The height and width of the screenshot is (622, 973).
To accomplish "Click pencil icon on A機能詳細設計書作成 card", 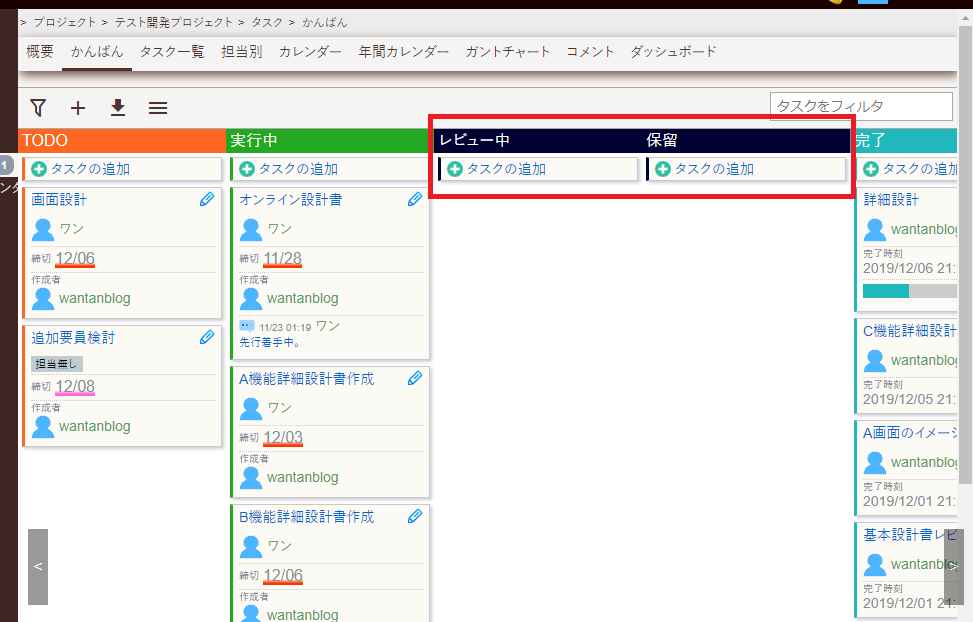I will (415, 378).
